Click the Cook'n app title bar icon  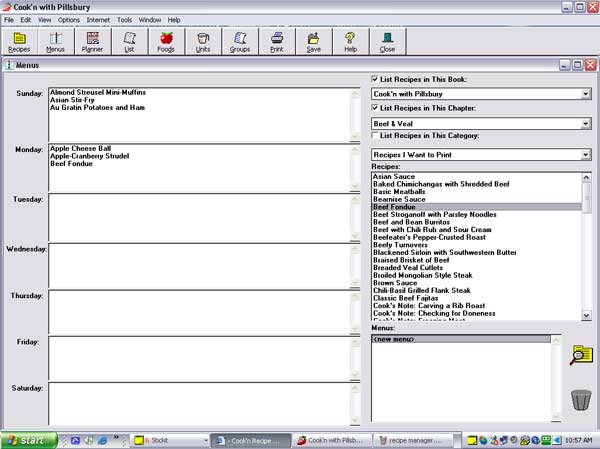[x=7, y=7]
